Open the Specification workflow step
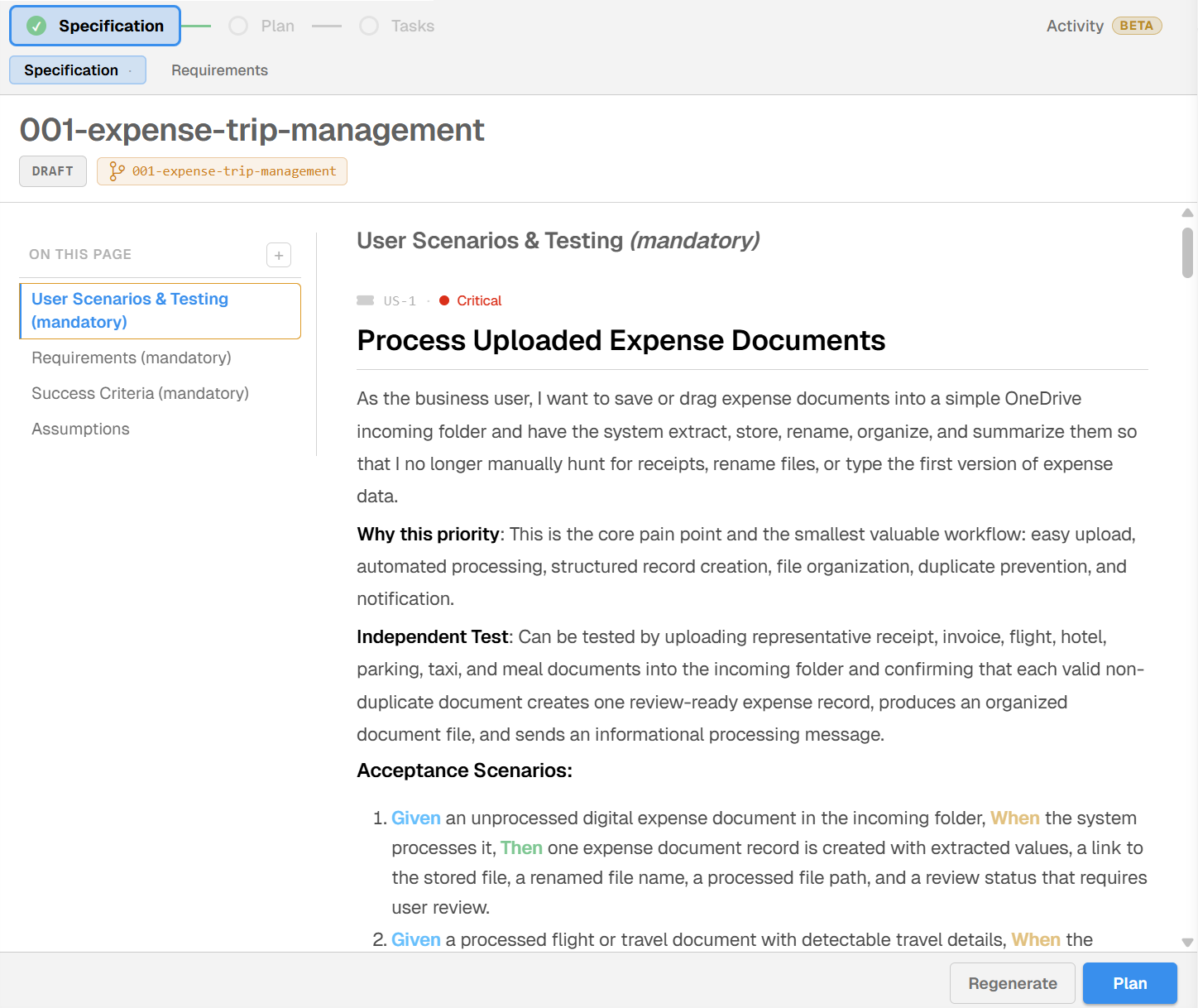Screen dimensions: 1198x1008 (95, 26)
